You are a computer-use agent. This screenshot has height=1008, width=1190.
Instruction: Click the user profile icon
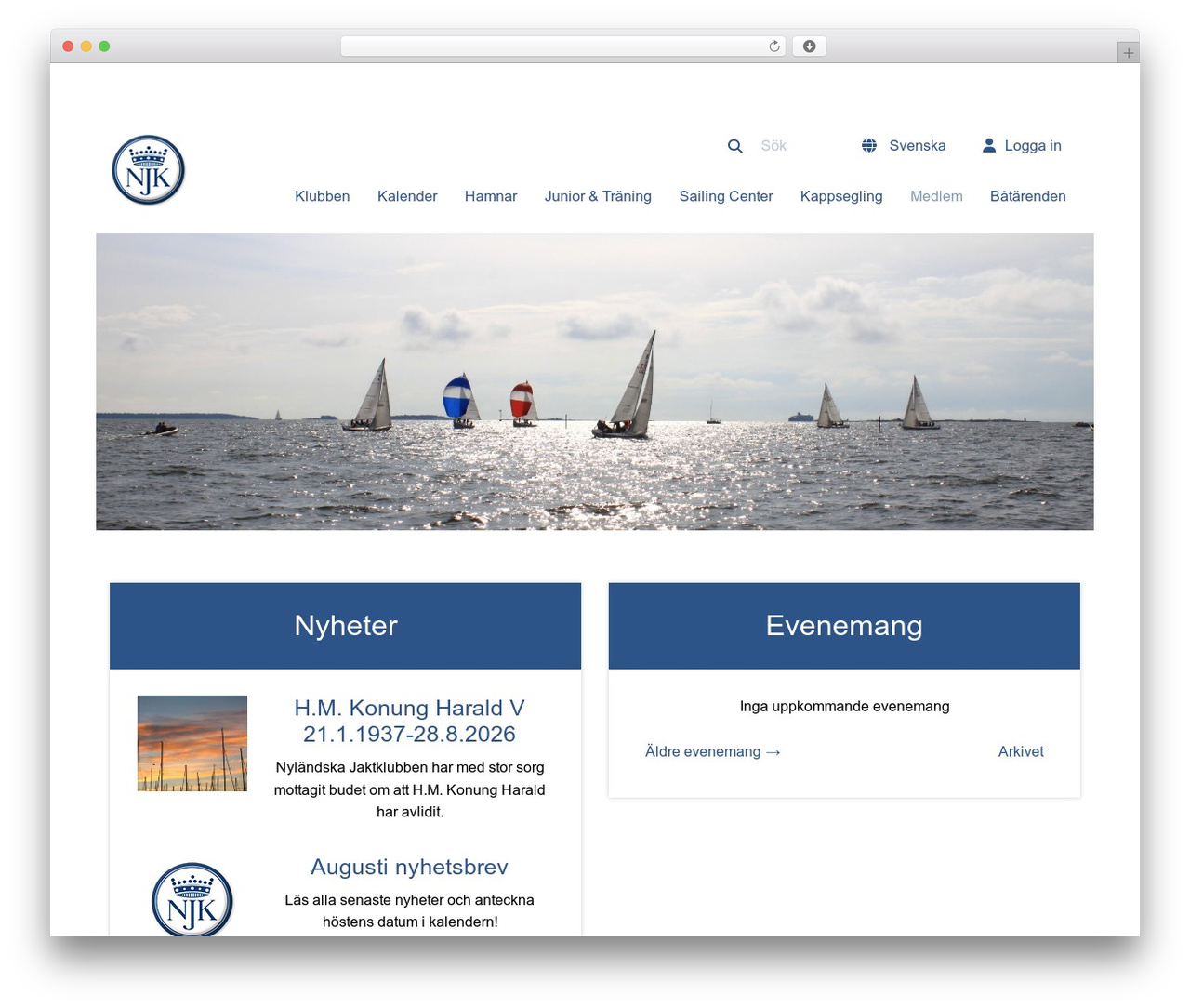coord(989,145)
